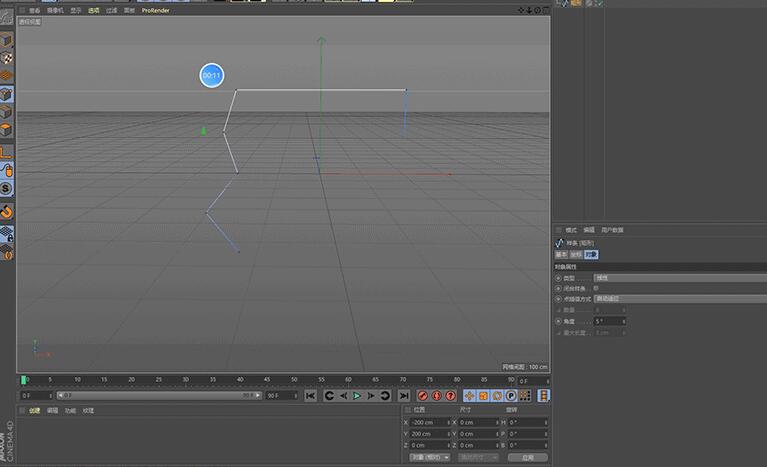Toggle locked workplane icon
Image resolution: width=767 pixels, height=467 pixels.
(6, 234)
